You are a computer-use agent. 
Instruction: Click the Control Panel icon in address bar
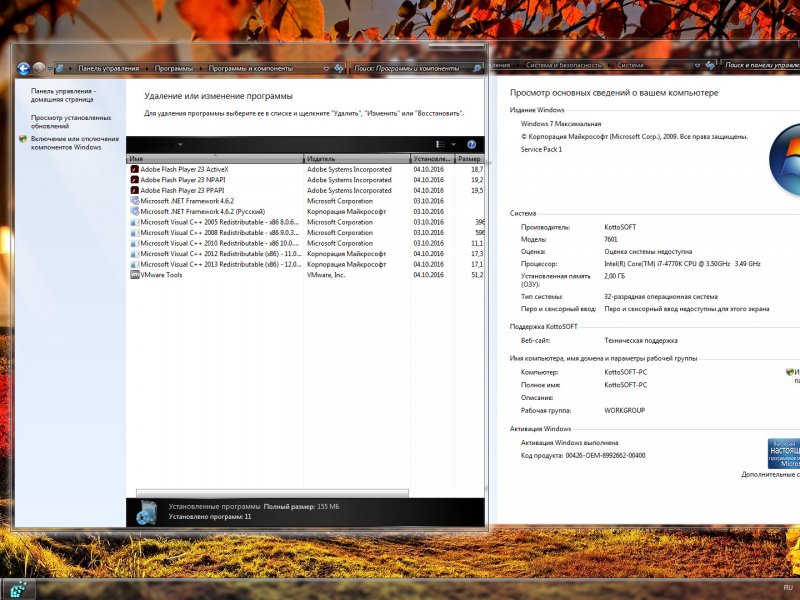pos(59,68)
